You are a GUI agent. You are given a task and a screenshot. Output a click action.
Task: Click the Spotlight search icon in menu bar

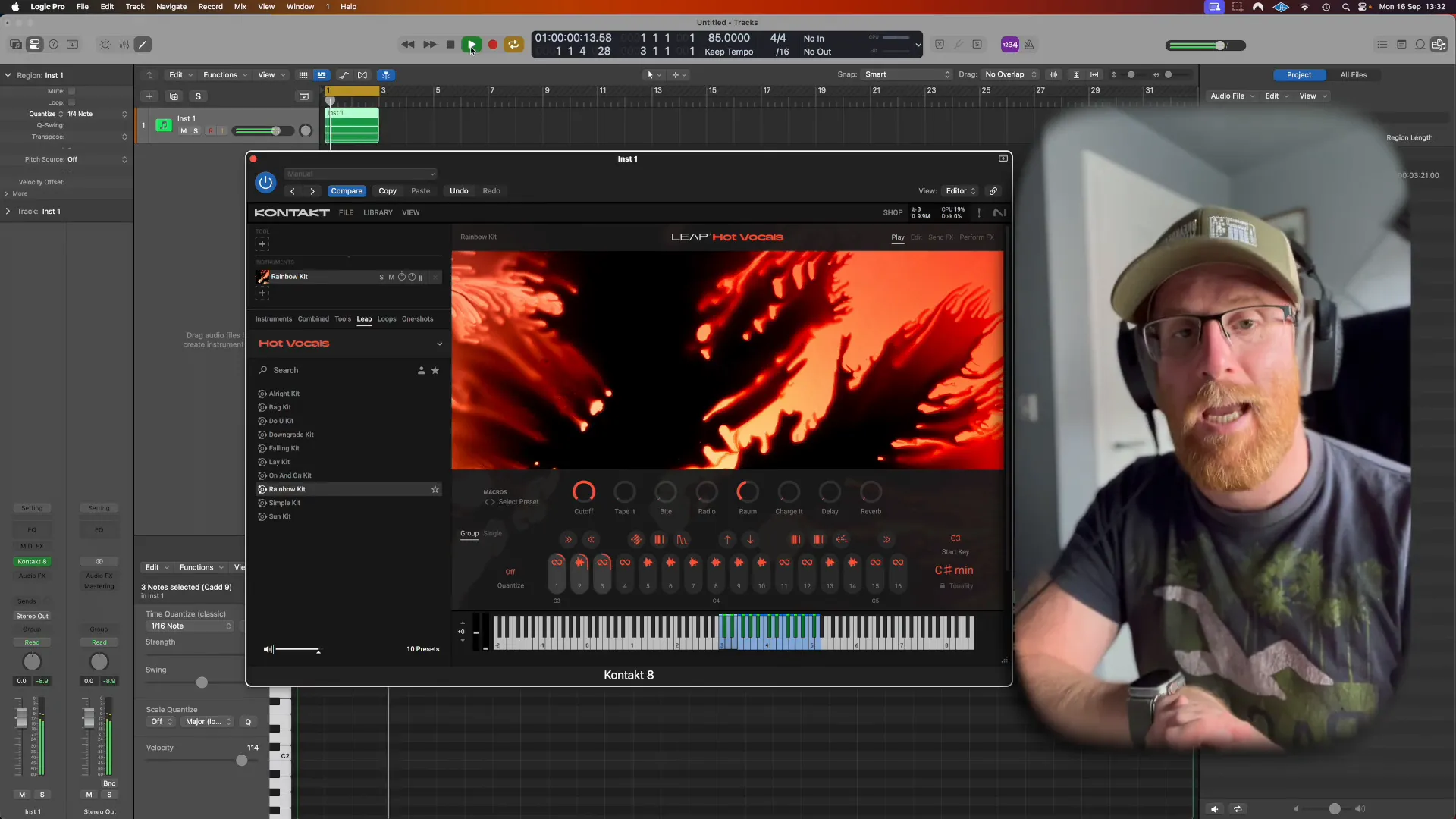(x=1345, y=7)
